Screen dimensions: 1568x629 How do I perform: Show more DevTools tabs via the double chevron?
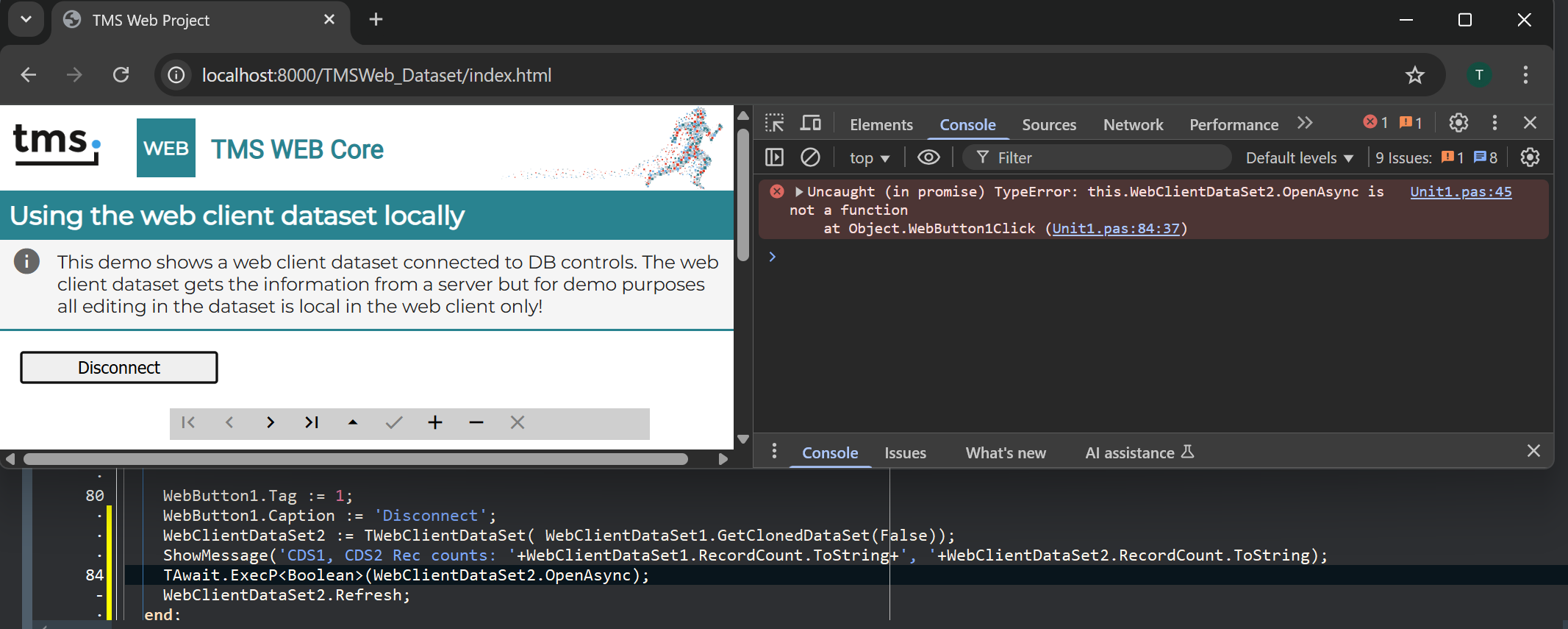coord(1305,123)
